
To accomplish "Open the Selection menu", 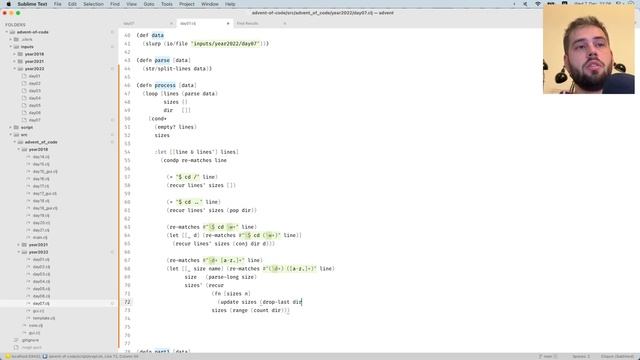I will [x=93, y=4].
